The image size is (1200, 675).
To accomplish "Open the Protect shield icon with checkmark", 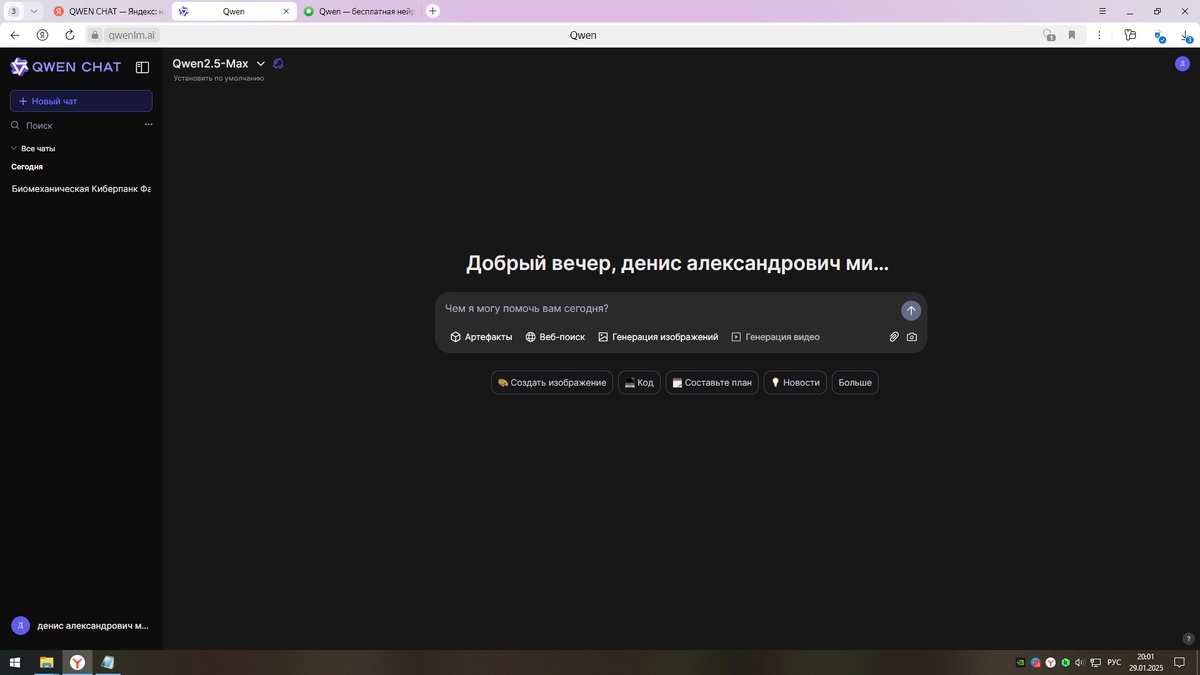I will 1160,36.
